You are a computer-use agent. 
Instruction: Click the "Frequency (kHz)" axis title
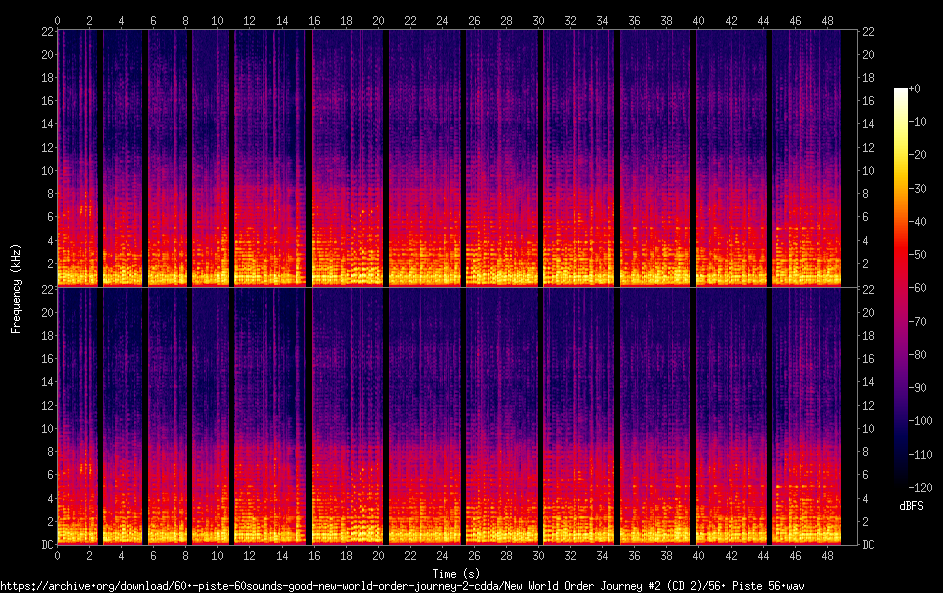pyautogui.click(x=16, y=289)
